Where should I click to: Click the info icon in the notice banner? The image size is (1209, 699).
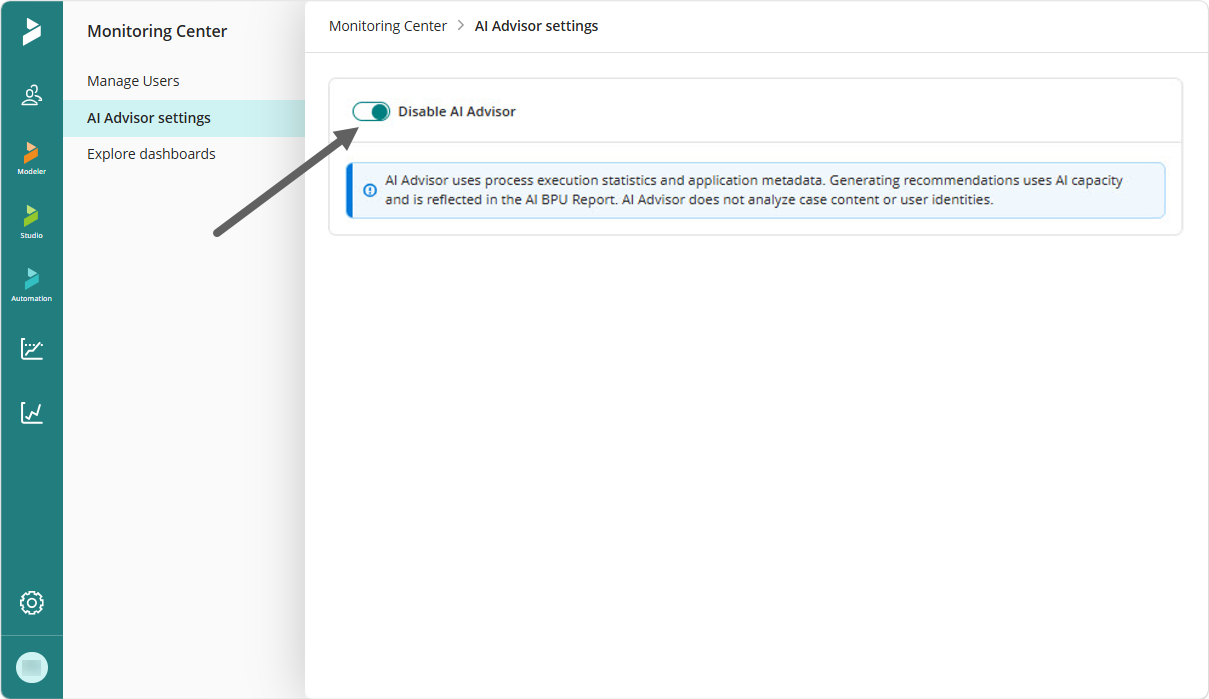[x=370, y=189]
